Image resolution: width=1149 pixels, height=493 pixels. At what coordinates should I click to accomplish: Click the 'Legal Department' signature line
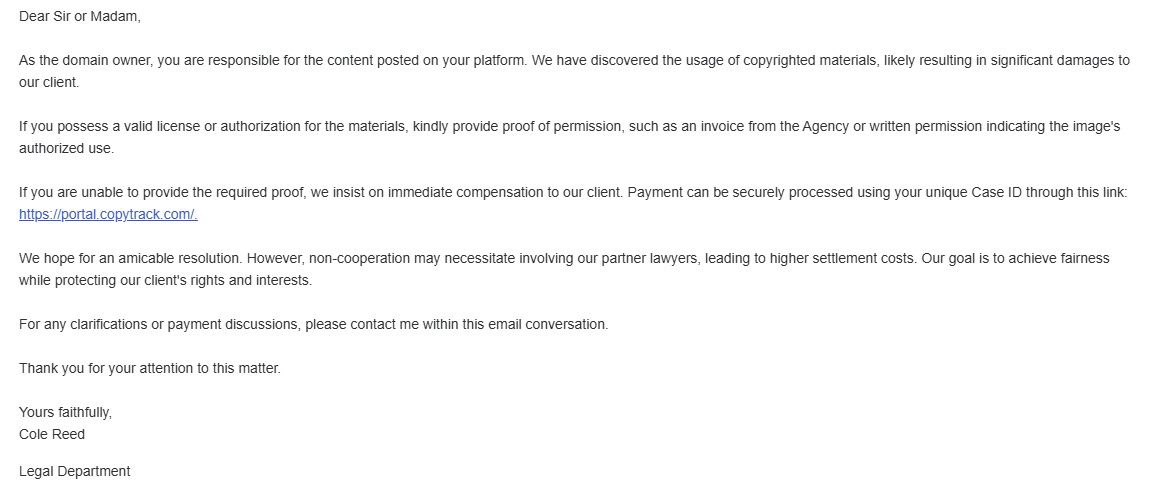75,472
